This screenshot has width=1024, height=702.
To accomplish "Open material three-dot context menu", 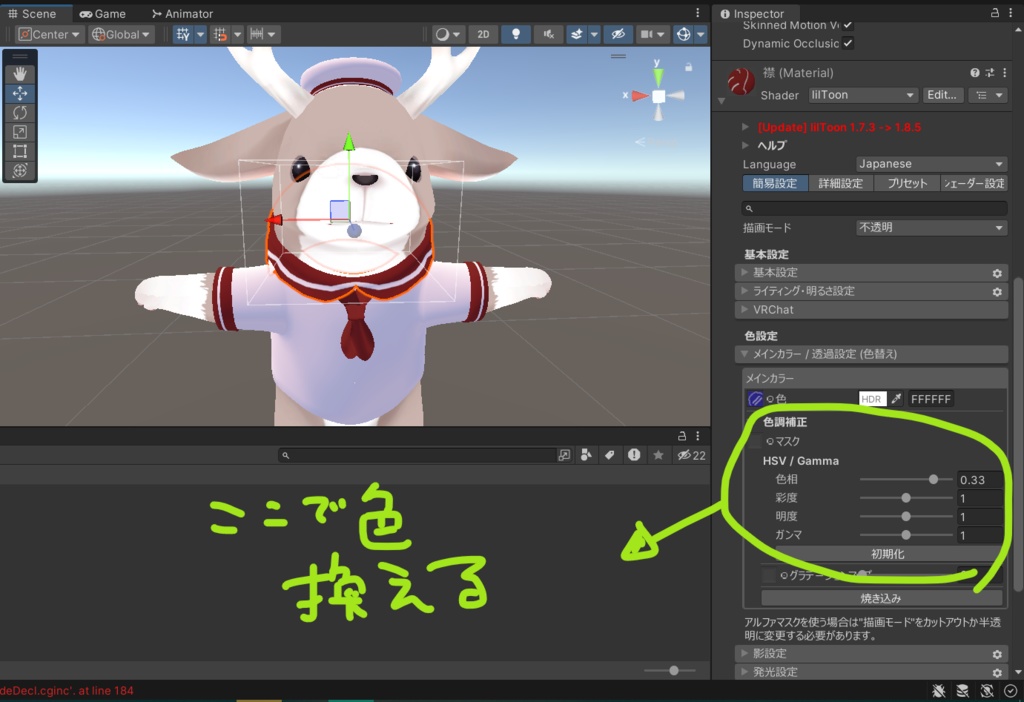I will coord(1004,72).
